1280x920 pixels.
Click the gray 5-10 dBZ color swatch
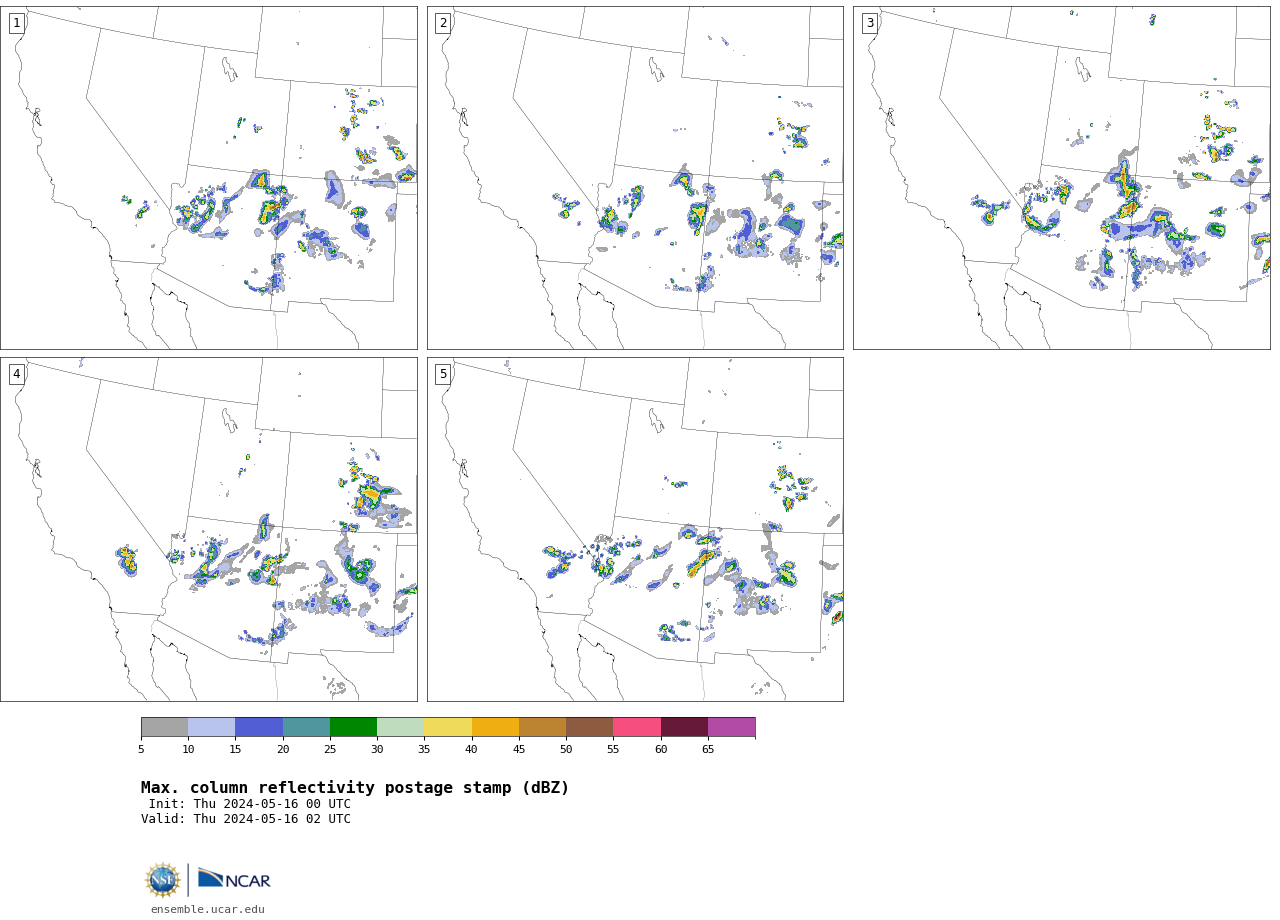click(x=165, y=727)
